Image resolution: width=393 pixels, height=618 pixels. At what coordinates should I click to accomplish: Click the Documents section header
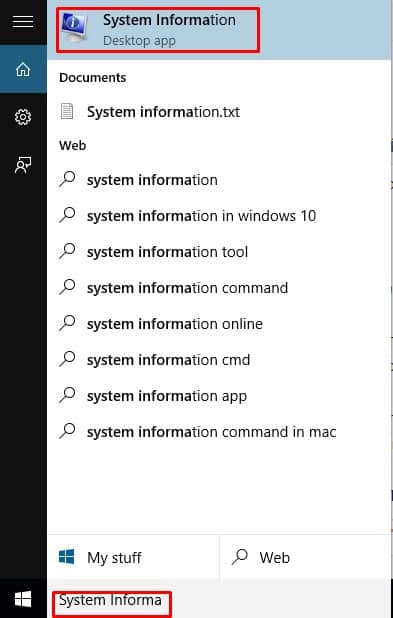tap(93, 78)
